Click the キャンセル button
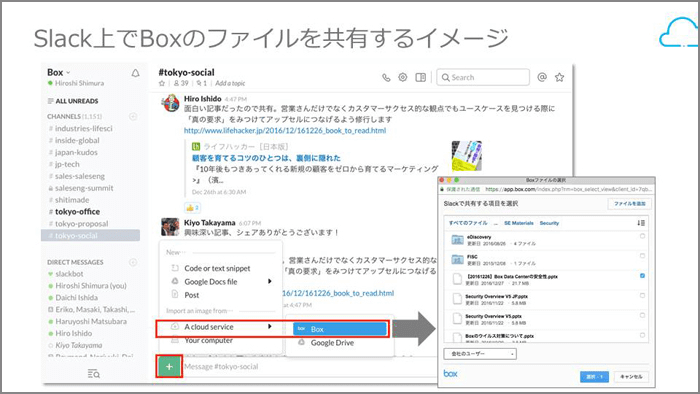This screenshot has height=394, width=700. click(631, 377)
